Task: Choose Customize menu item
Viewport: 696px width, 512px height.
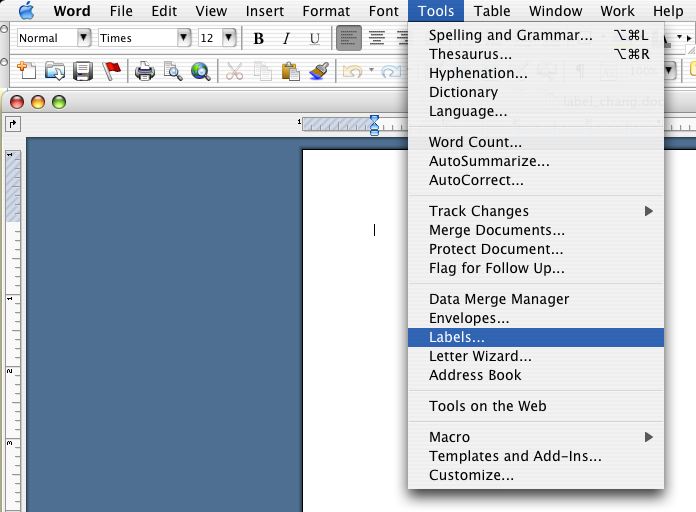Action: (536, 476)
